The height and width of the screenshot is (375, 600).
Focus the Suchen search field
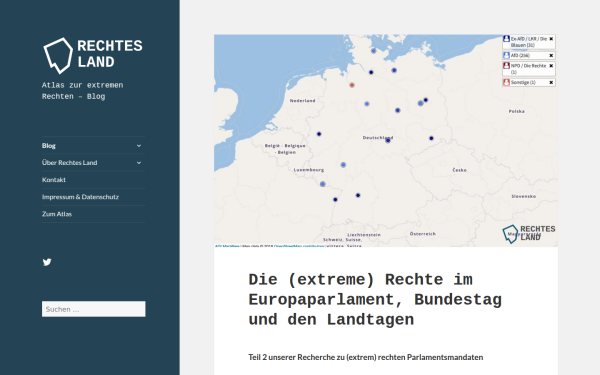point(94,309)
